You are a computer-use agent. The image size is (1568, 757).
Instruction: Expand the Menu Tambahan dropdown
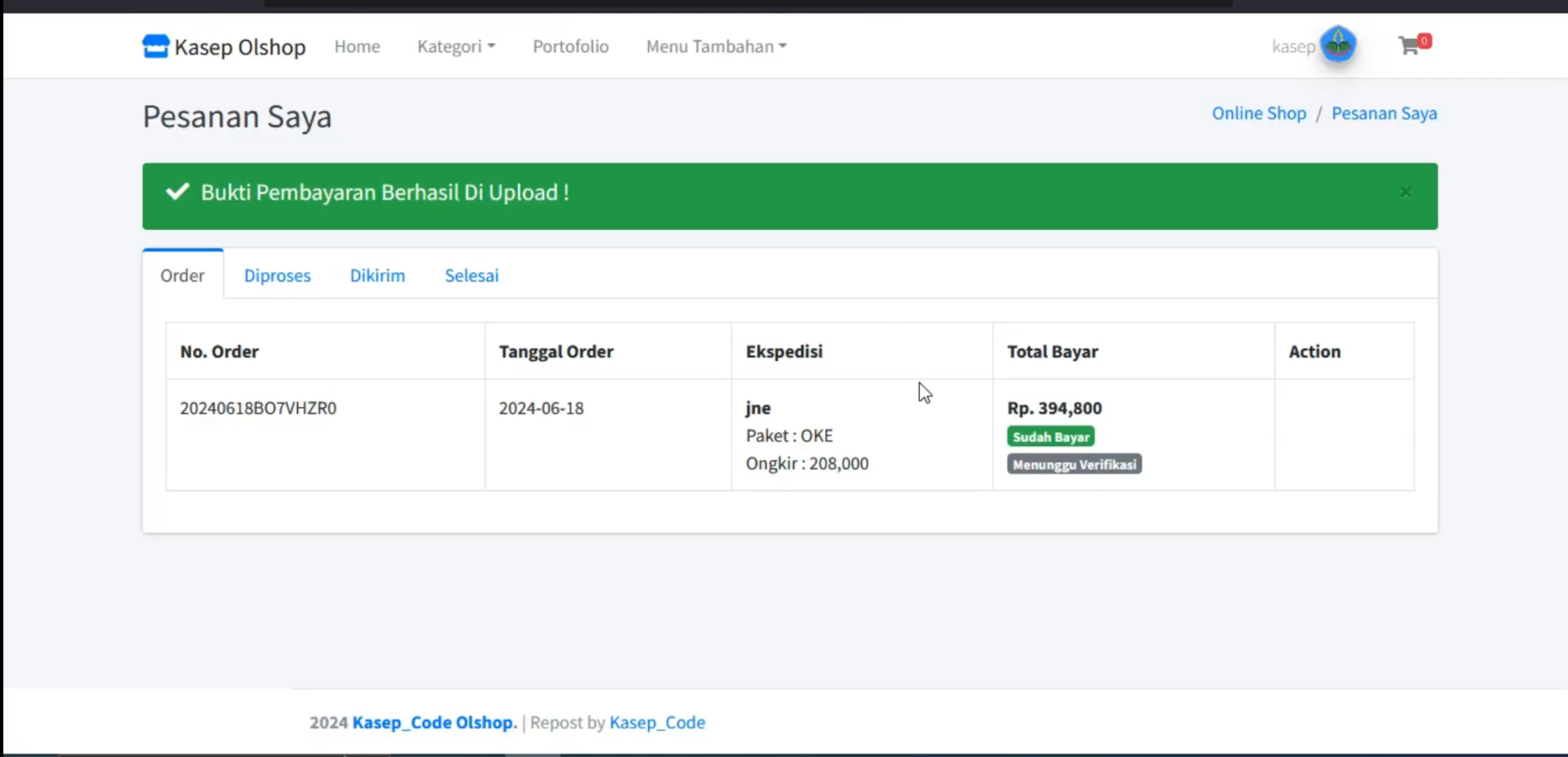[716, 47]
